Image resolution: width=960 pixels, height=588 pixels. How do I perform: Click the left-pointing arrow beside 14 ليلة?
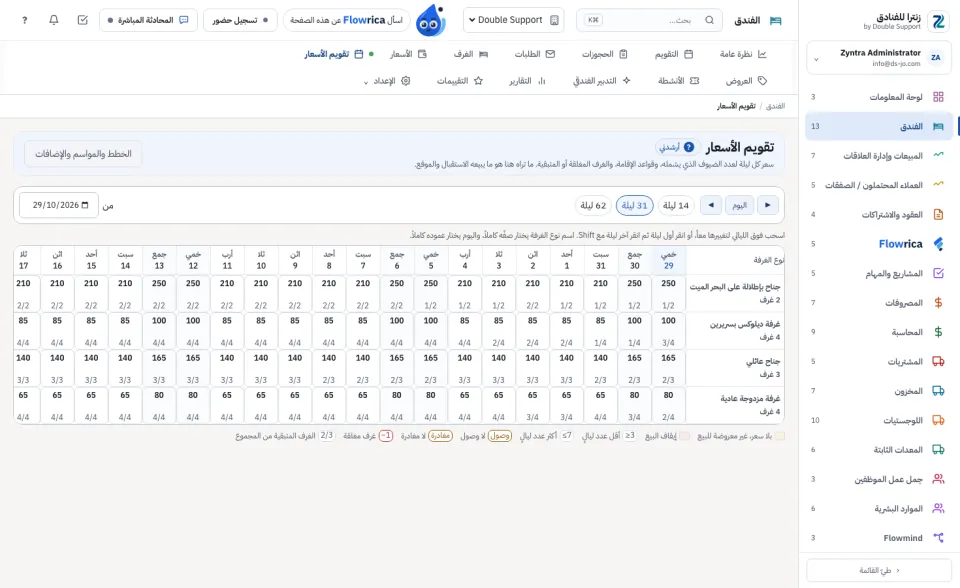711,205
